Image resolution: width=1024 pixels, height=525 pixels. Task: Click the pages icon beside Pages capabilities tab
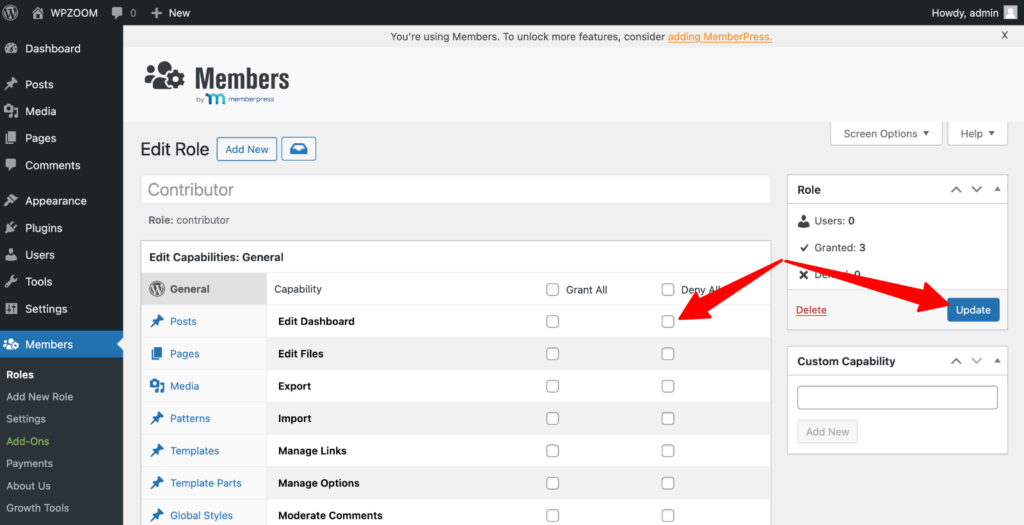click(x=157, y=353)
